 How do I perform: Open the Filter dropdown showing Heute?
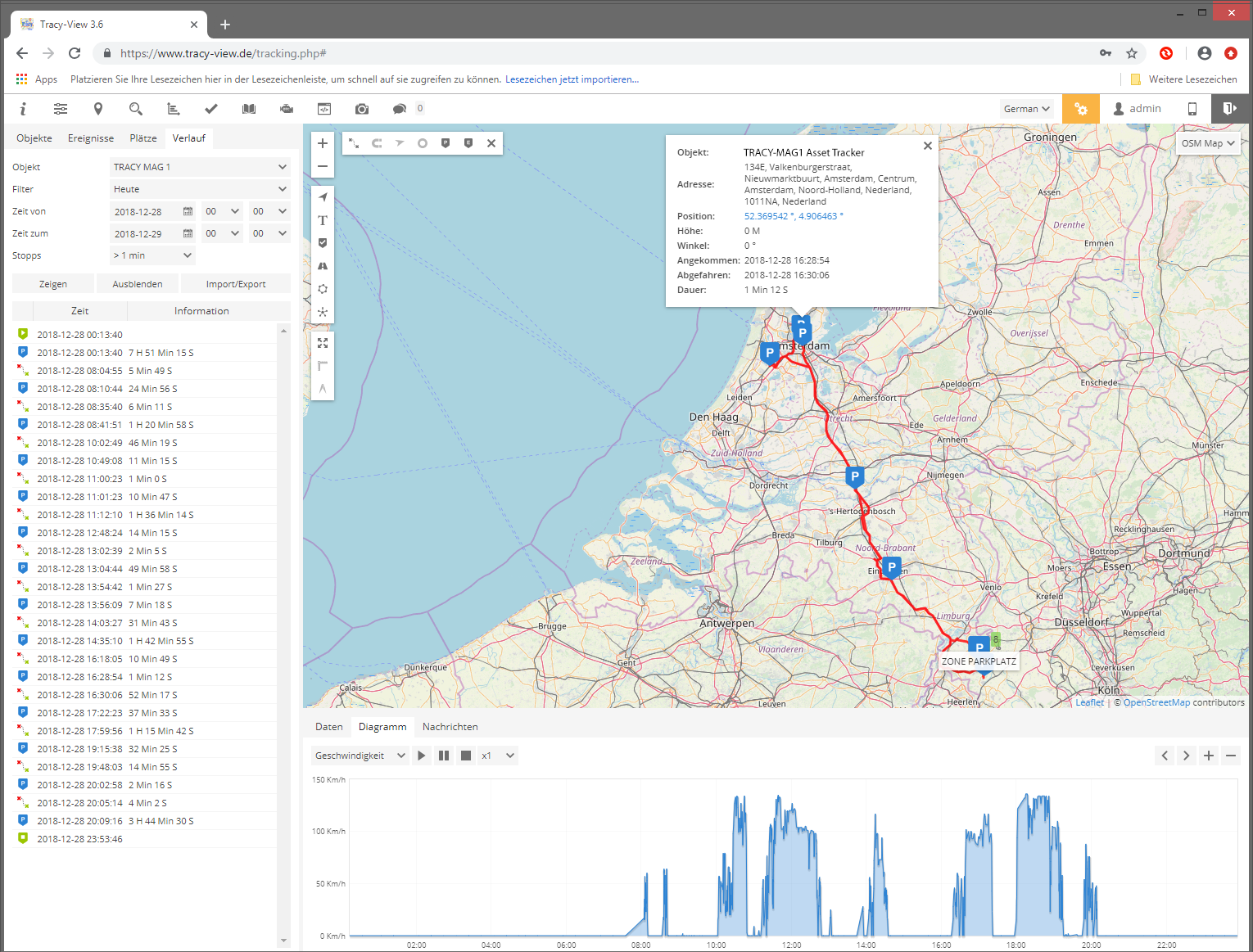click(x=200, y=189)
